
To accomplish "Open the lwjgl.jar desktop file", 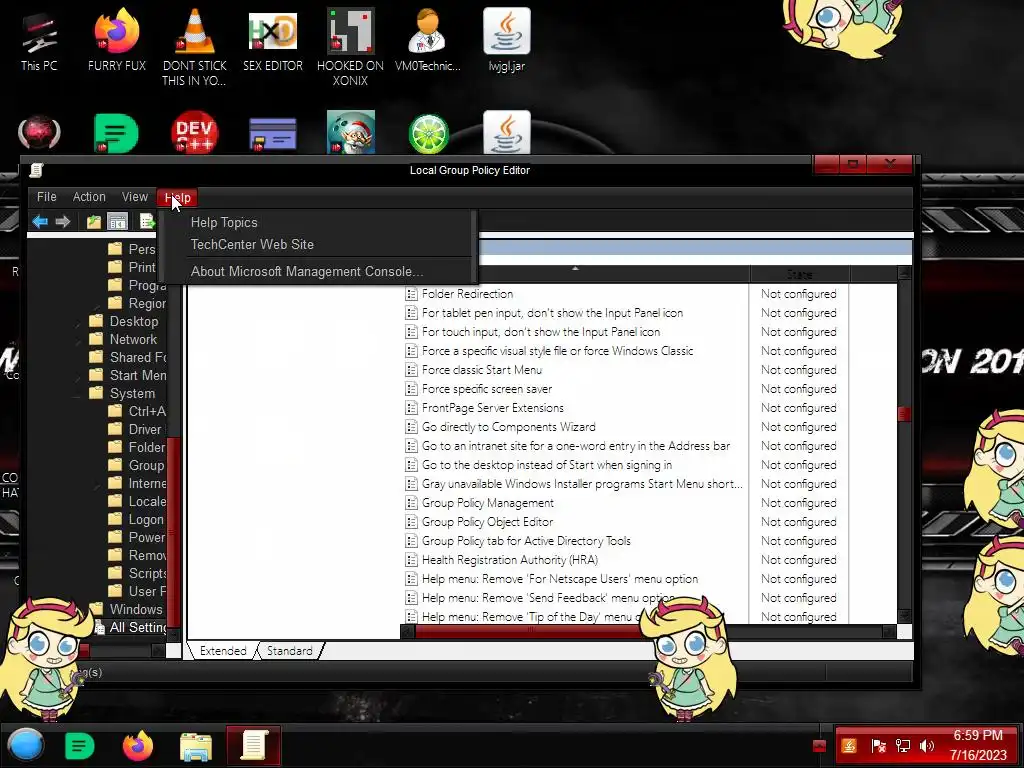I will click(x=507, y=39).
